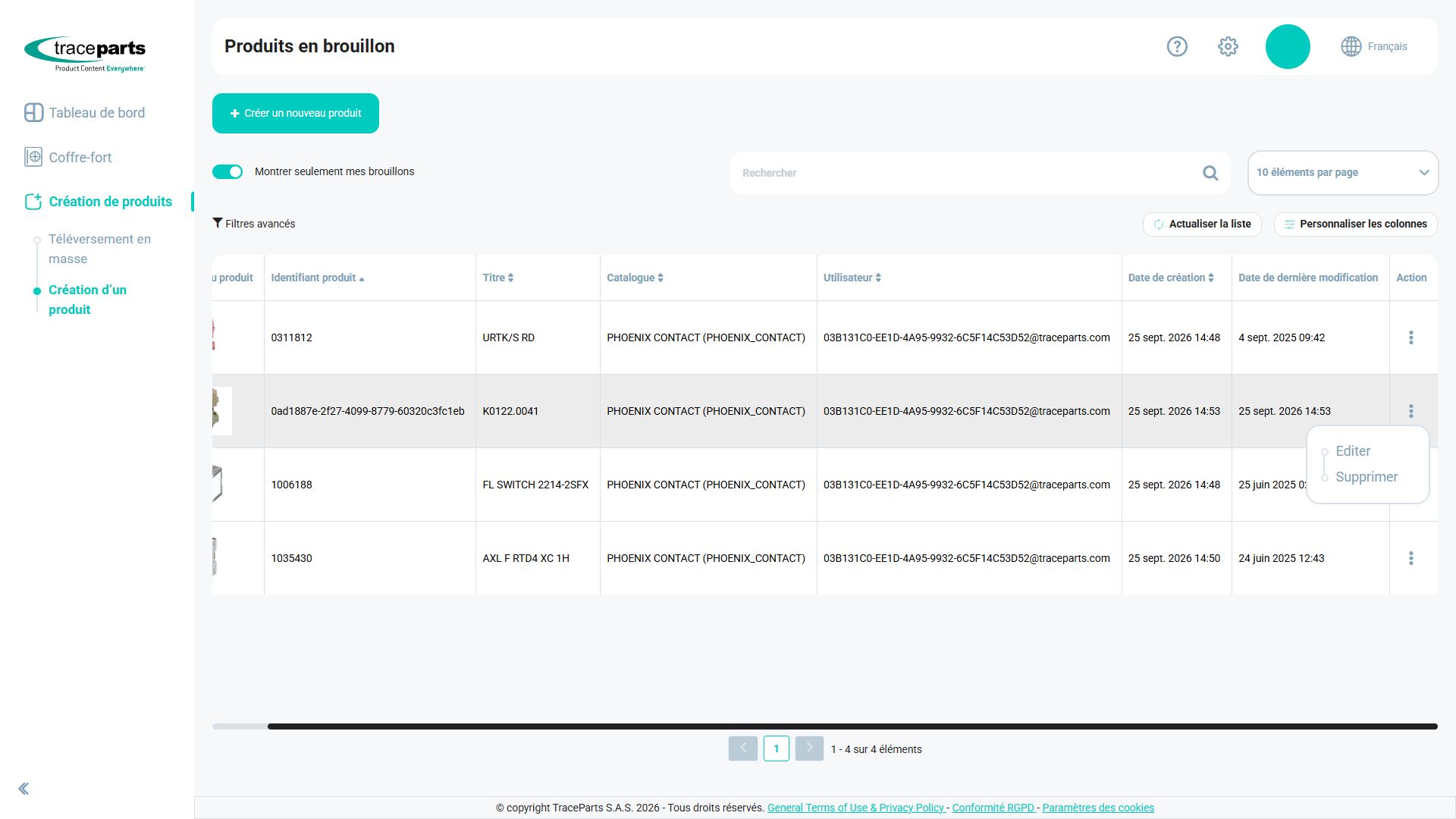
Task: Open action menu for product 0311812
Action: pyautogui.click(x=1410, y=337)
